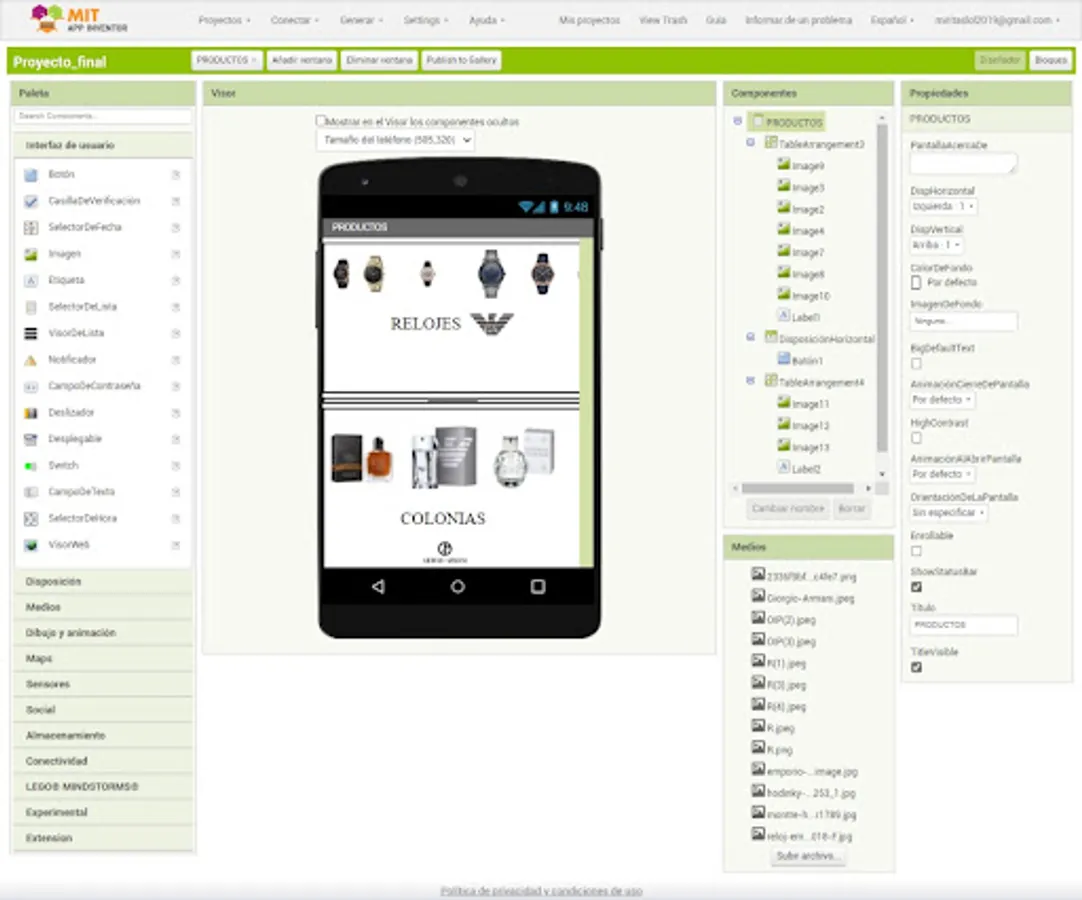The height and width of the screenshot is (900, 1082).
Task: Enable the BigDefaultText checkbox
Action: (x=916, y=364)
